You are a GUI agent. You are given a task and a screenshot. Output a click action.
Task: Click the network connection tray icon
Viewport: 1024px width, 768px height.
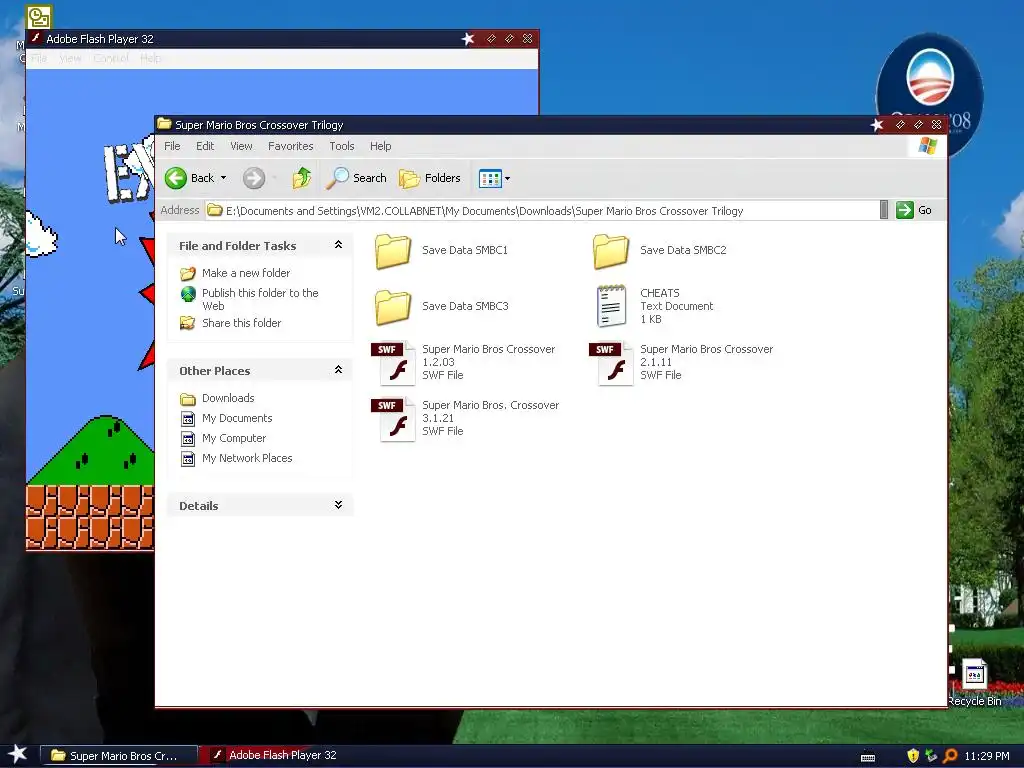pos(931,756)
